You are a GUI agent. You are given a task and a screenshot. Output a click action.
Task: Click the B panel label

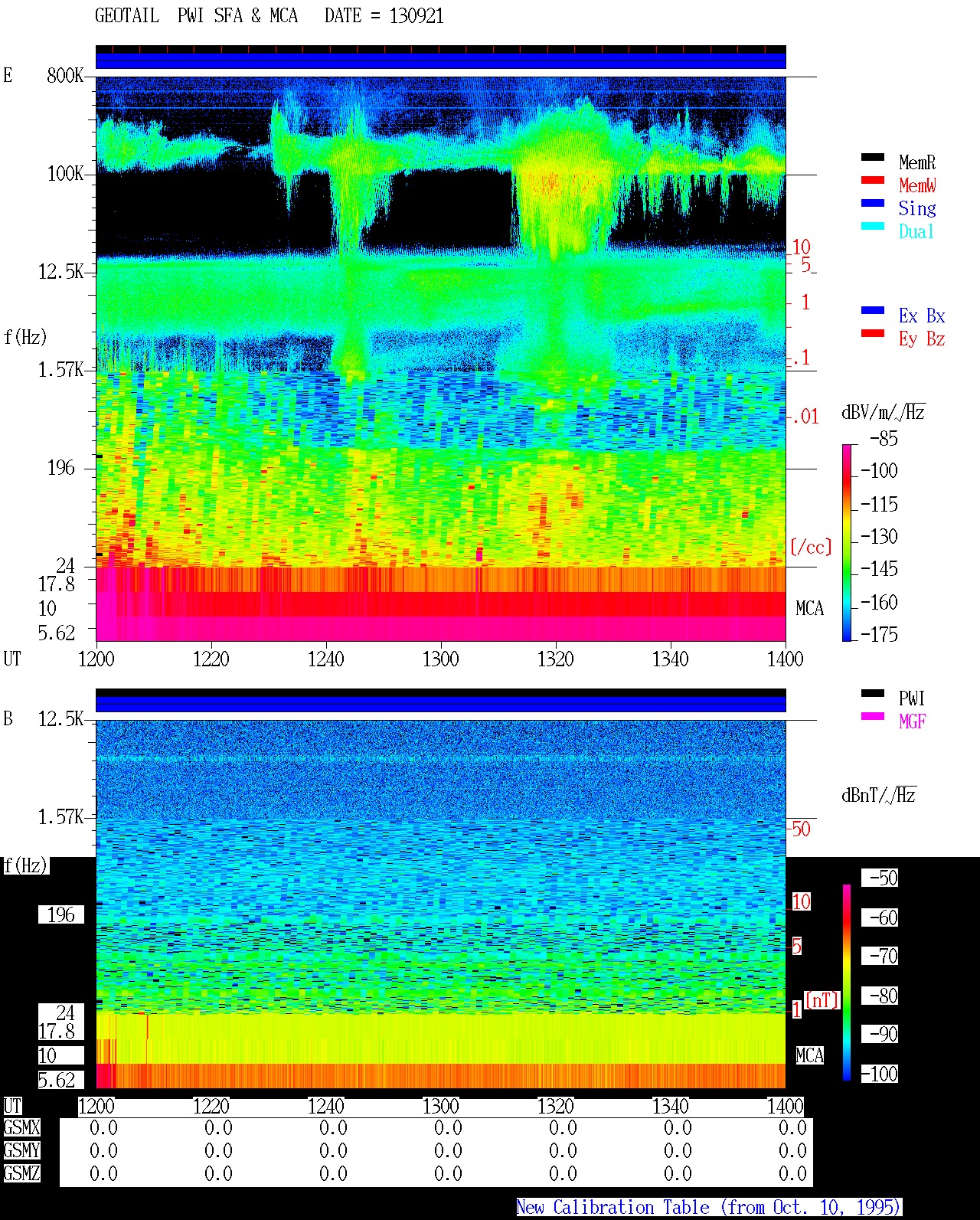(8, 718)
